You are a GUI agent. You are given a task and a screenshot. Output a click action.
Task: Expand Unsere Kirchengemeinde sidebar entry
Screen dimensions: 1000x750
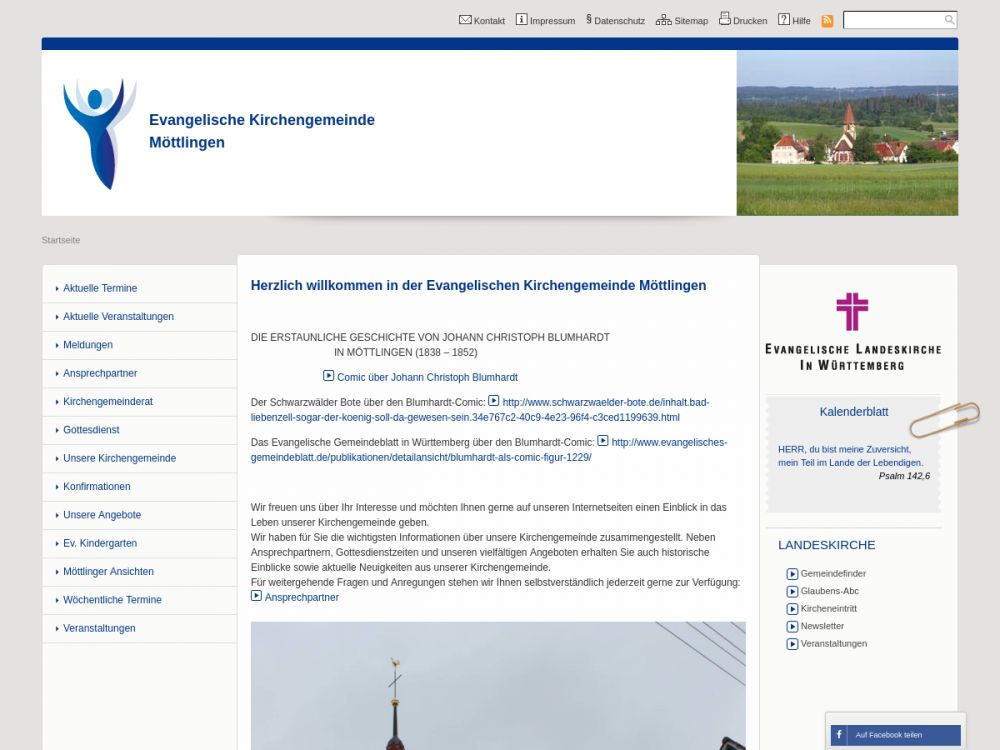119,458
